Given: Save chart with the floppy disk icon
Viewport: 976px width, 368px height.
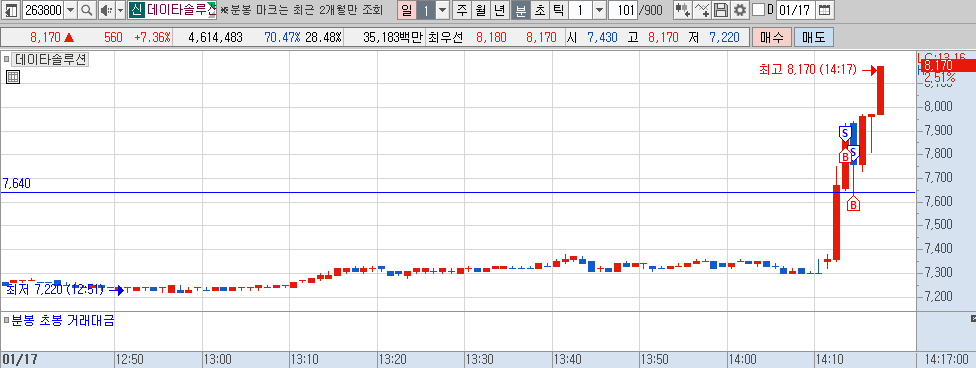Looking at the screenshot, I should [721, 10].
